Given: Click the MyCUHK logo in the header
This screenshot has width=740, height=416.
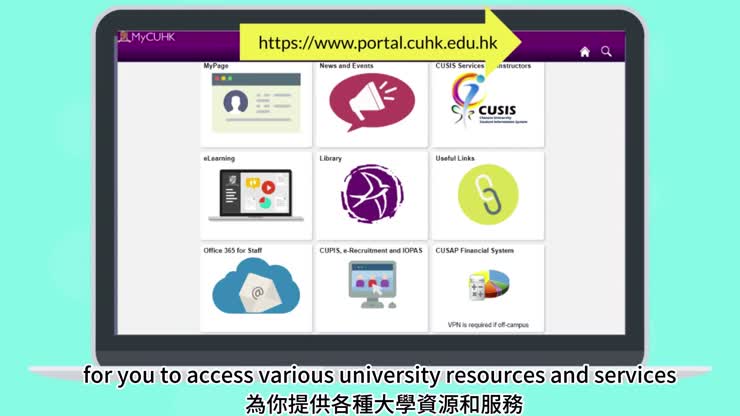Looking at the screenshot, I should [x=146, y=37].
